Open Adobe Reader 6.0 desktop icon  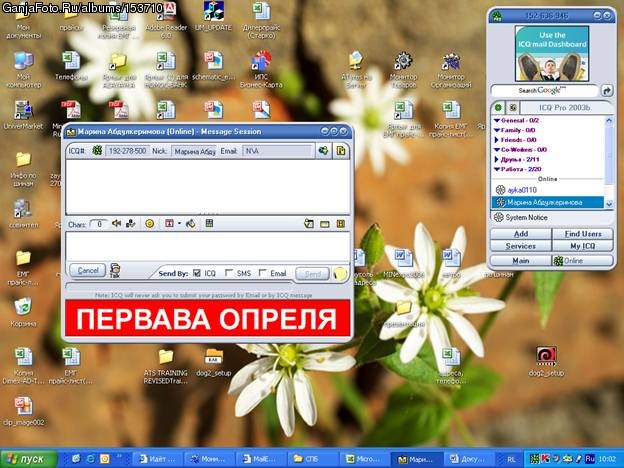[166, 21]
